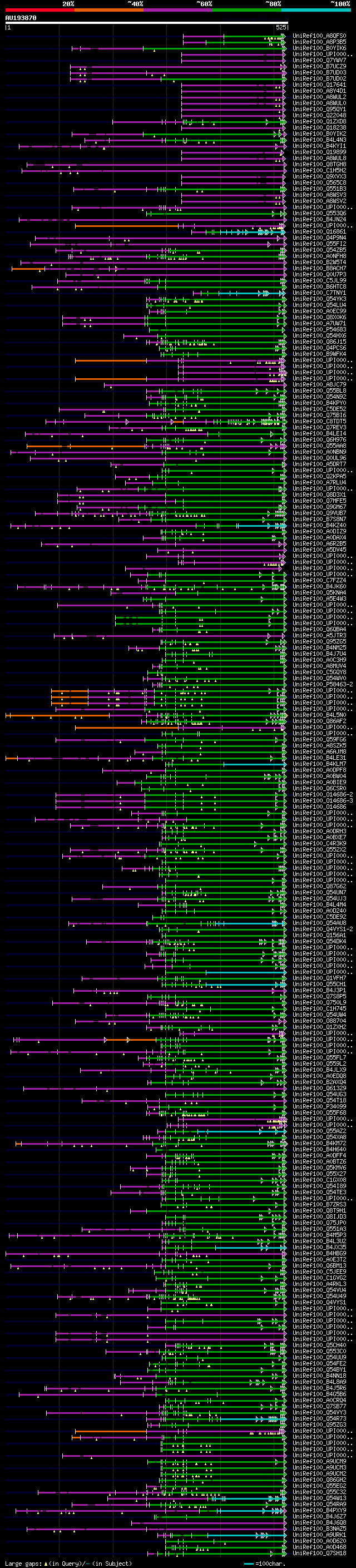Screen dimensions: 356x1568
Task: Pick the UniRef100_Q8TGH8 row label
Action: 319,164
